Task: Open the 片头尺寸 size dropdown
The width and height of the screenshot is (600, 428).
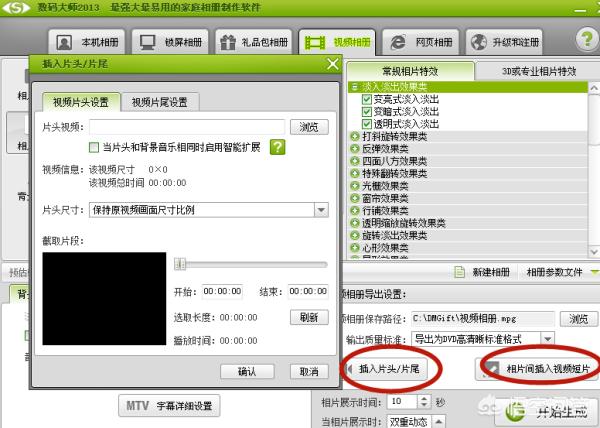Action: coord(320,210)
